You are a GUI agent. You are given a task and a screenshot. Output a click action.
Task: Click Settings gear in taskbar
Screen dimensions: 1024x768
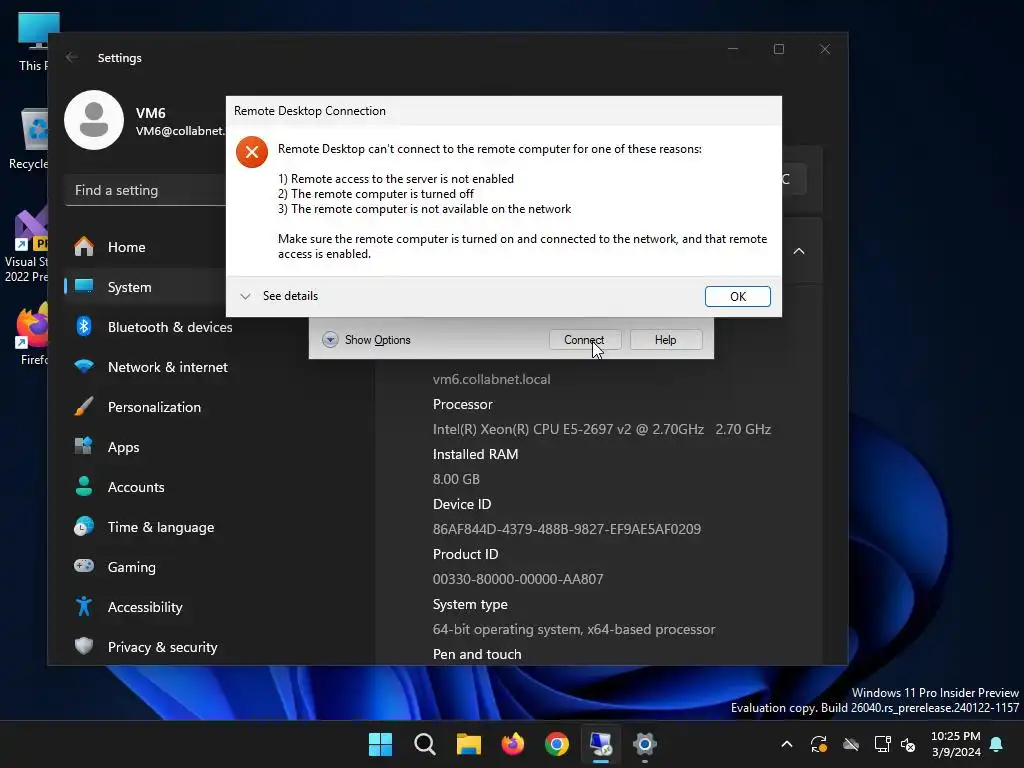[645, 744]
